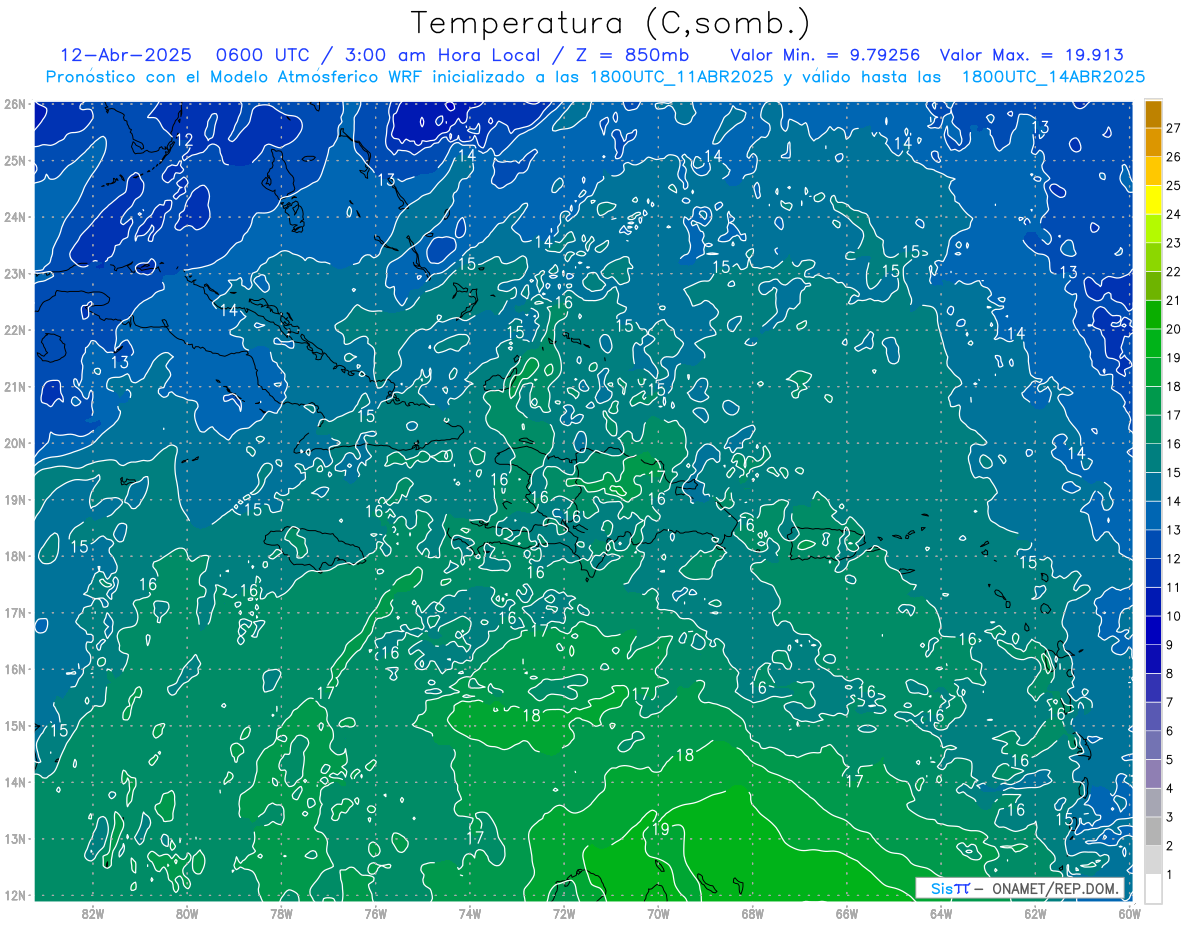The height and width of the screenshot is (927, 1200).
Task: Click the '26N' latitude axis label
Action: pyautogui.click(x=14, y=104)
